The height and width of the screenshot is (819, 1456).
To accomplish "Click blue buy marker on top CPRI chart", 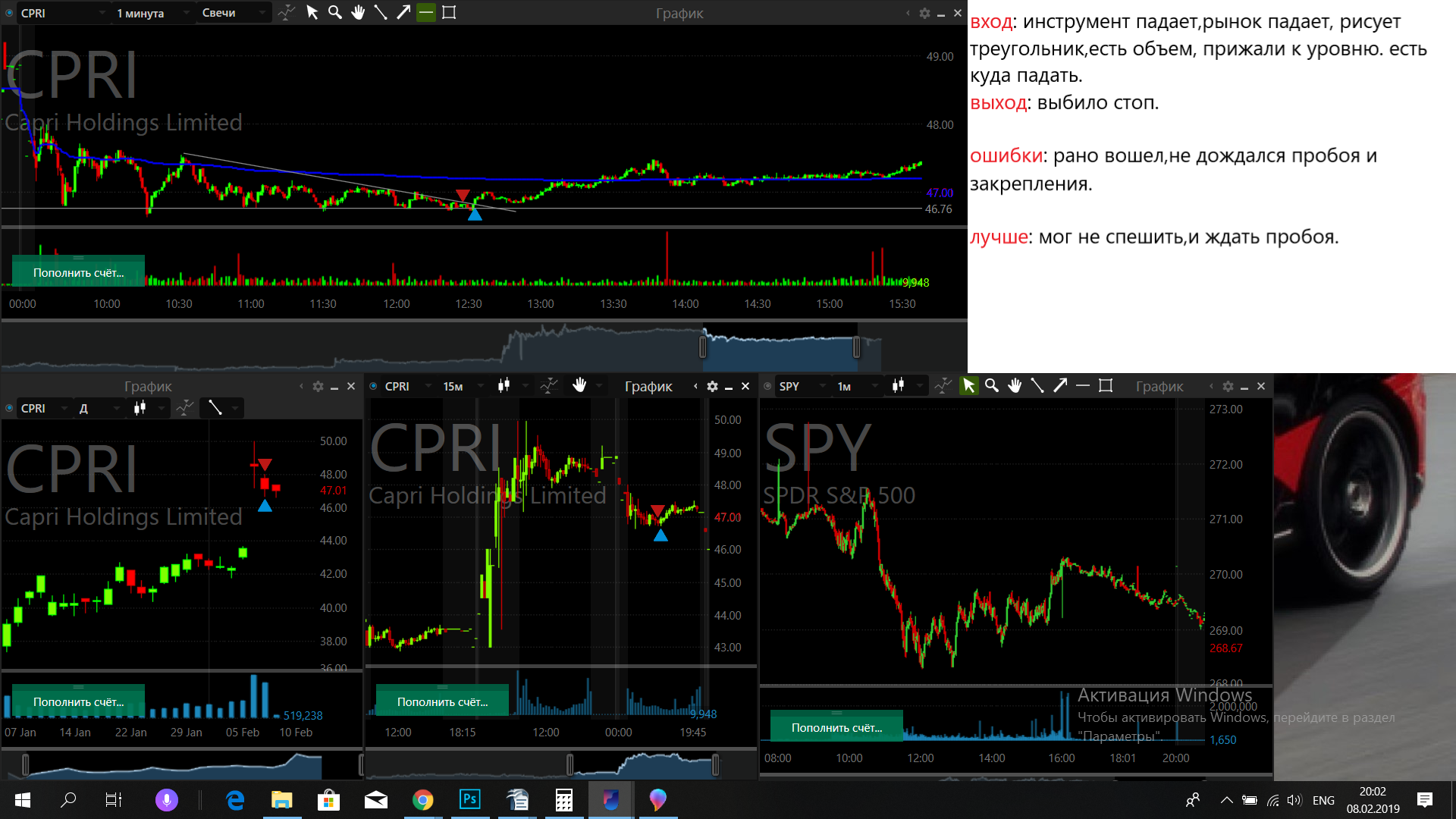I will [x=475, y=215].
